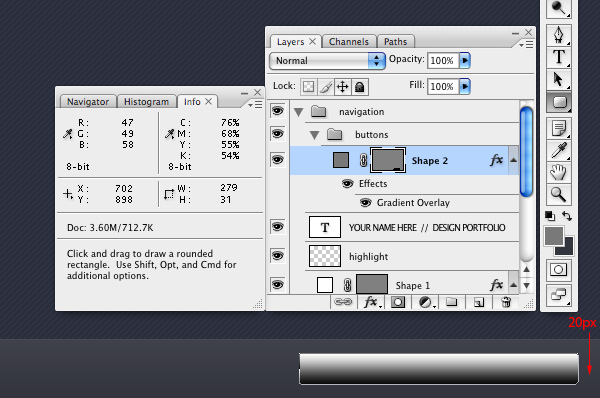Click the Opacity value field
This screenshot has width=600, height=398.
pyautogui.click(x=443, y=60)
